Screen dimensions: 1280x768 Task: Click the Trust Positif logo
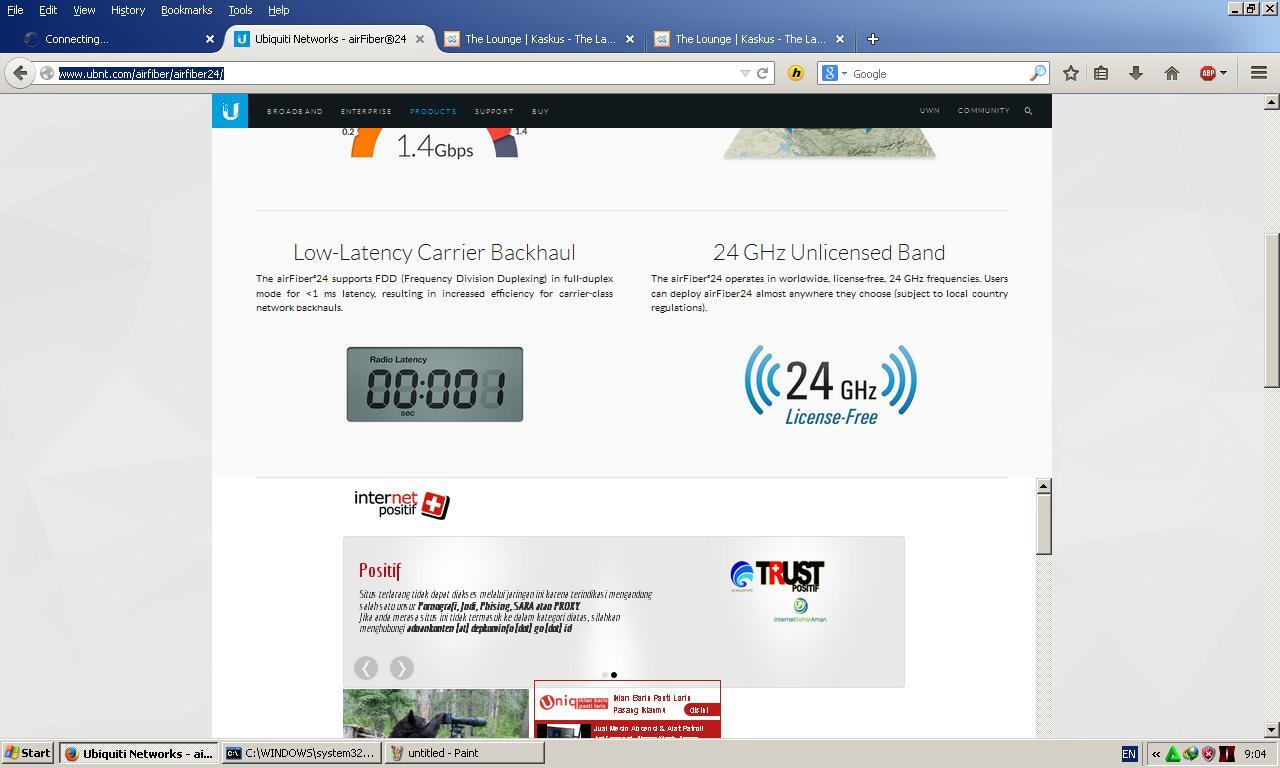click(777, 576)
